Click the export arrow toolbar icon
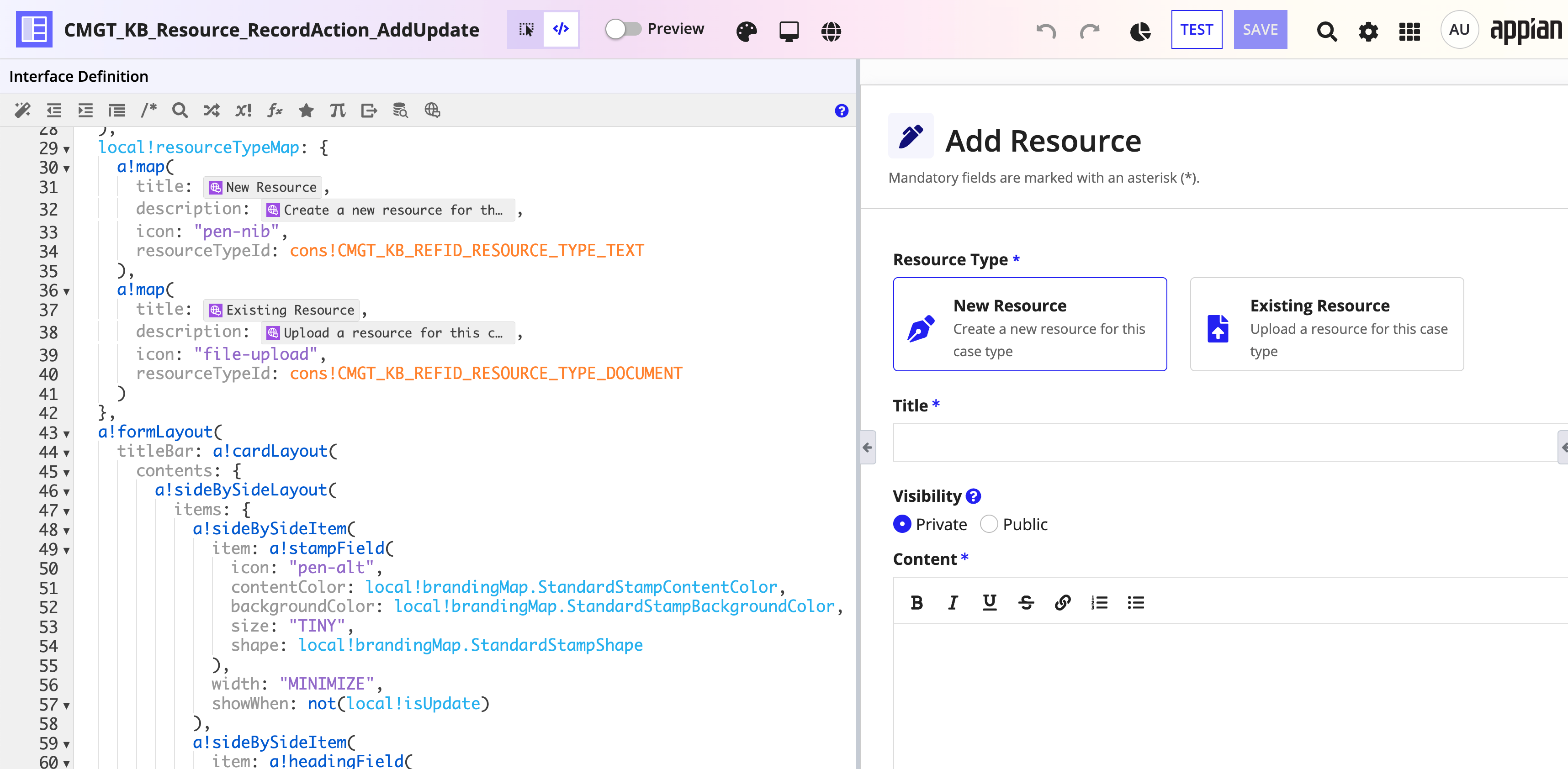Screen dimensions: 1568x769 pos(369,110)
